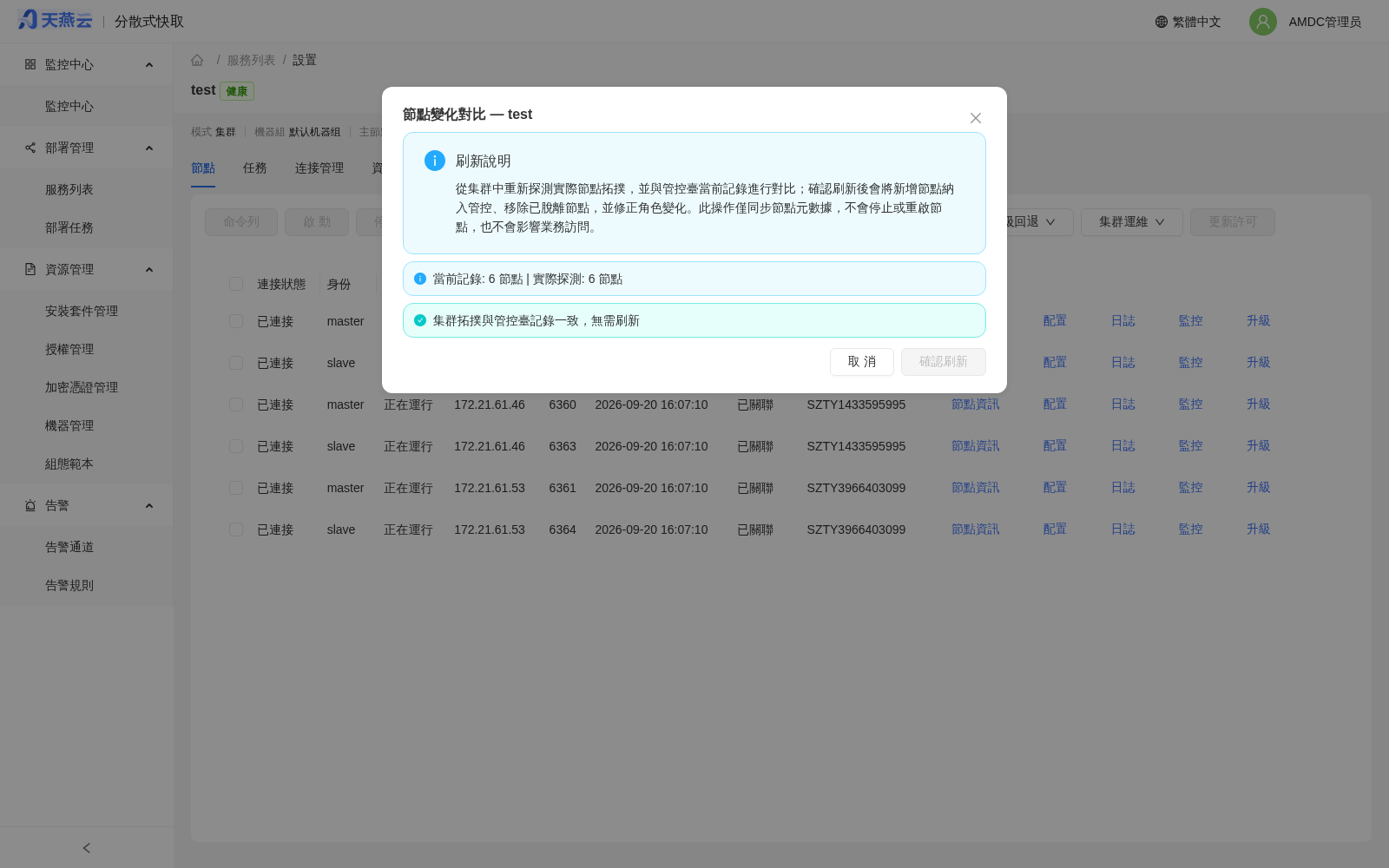The height and width of the screenshot is (868, 1389).
Task: Go to 服務列表 breadcrumb link
Action: tap(251, 60)
